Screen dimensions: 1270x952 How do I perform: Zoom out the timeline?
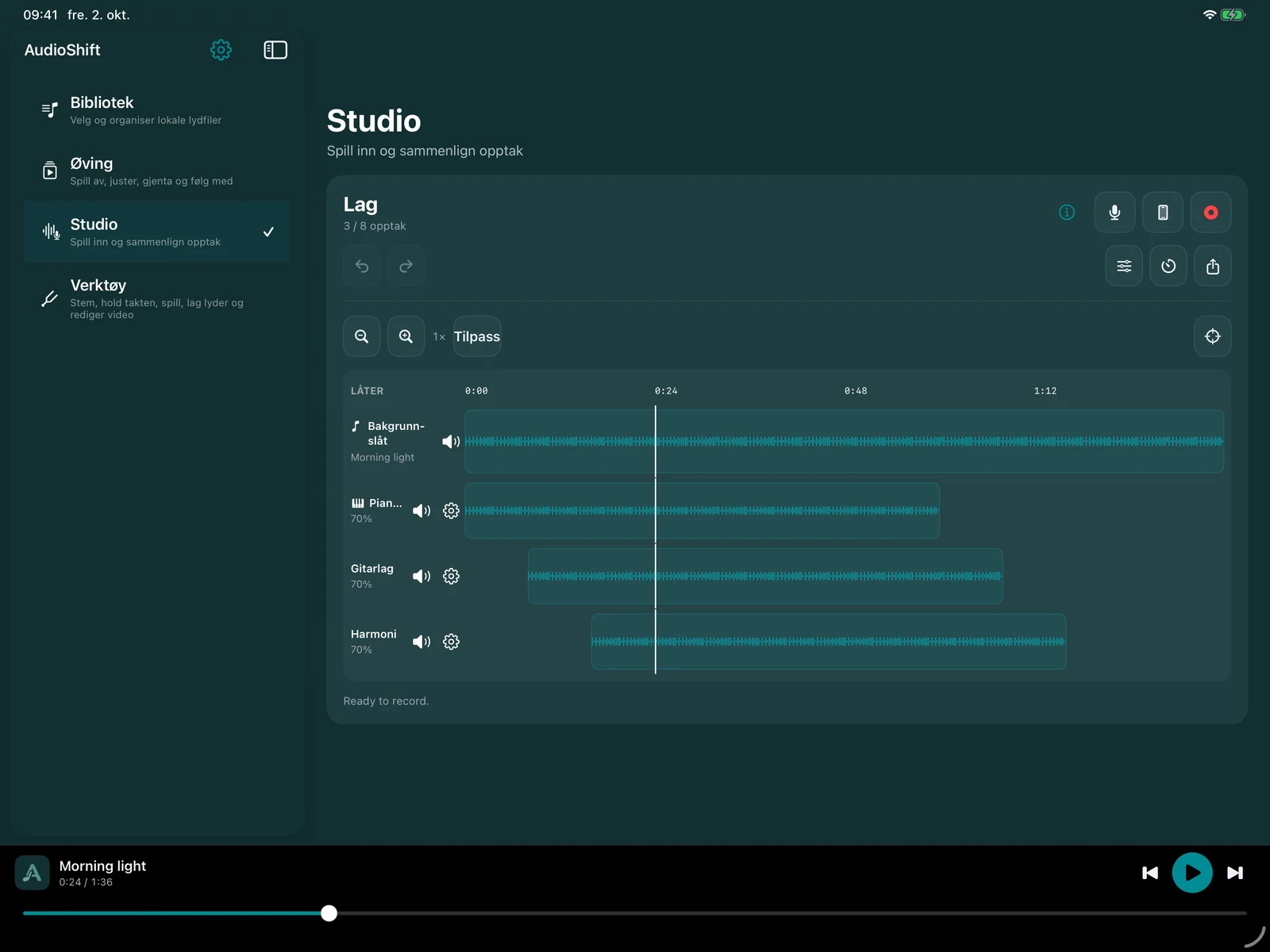(x=362, y=336)
